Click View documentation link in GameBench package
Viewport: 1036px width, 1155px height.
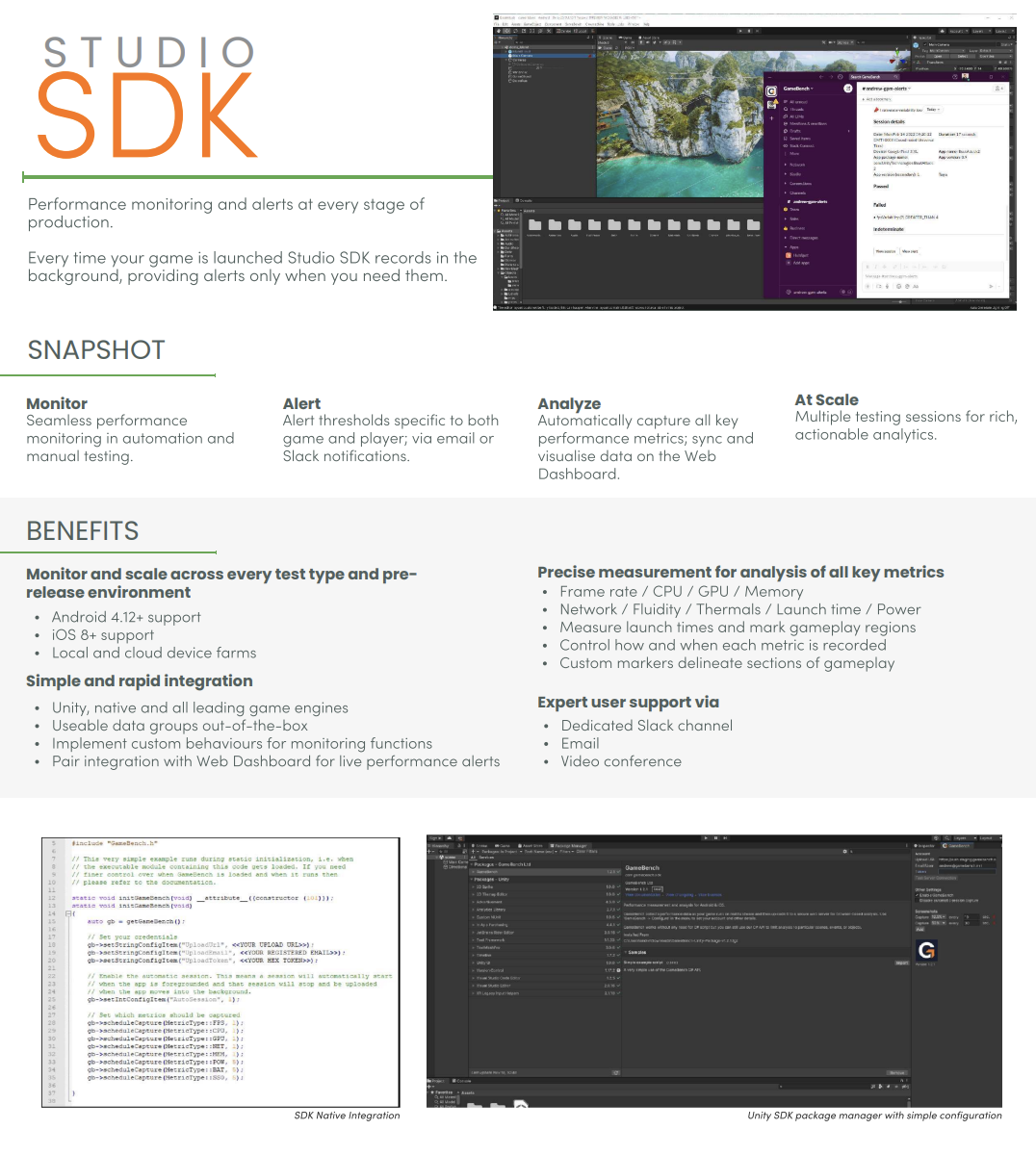[x=642, y=894]
